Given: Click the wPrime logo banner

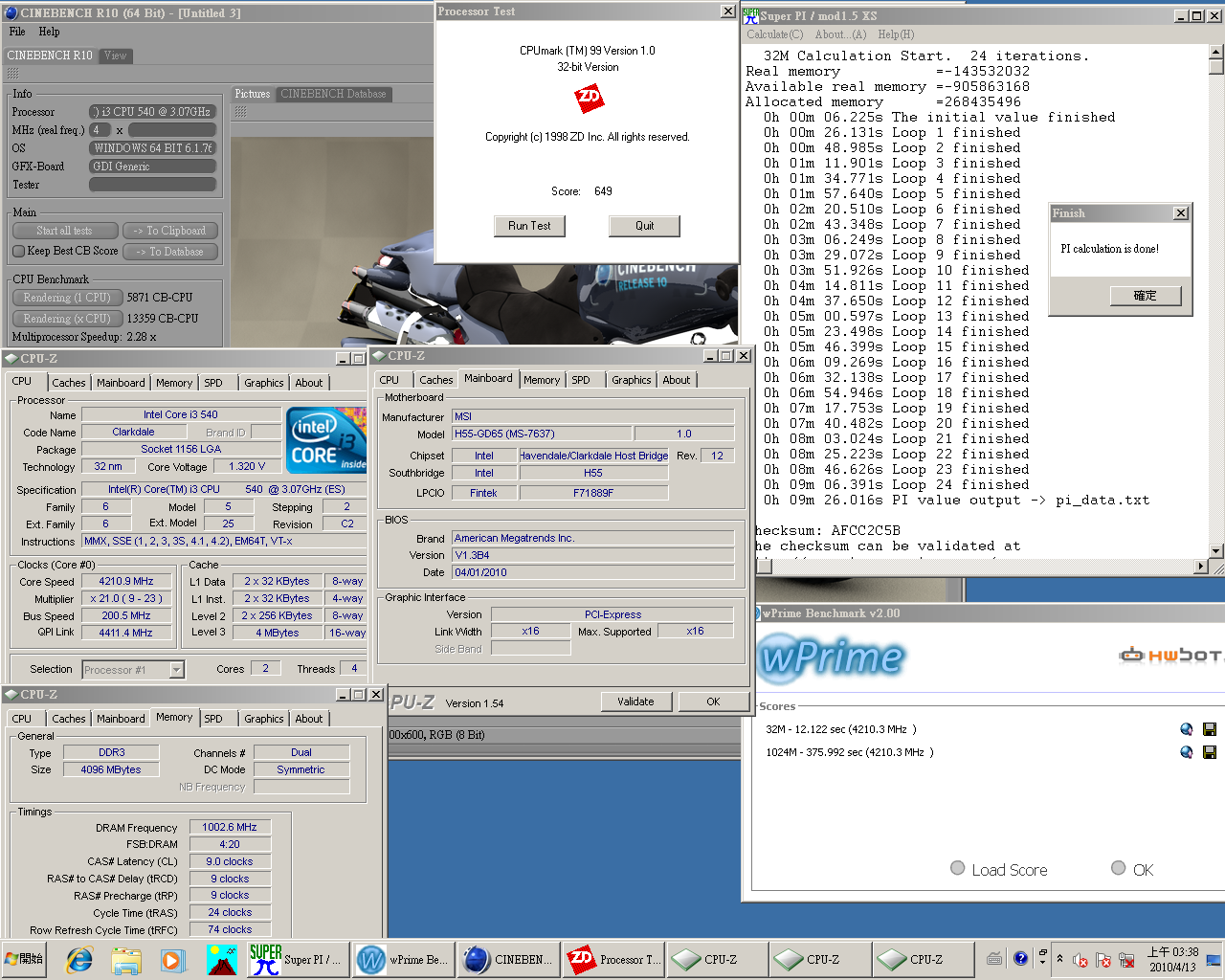Looking at the screenshot, I should [831, 657].
